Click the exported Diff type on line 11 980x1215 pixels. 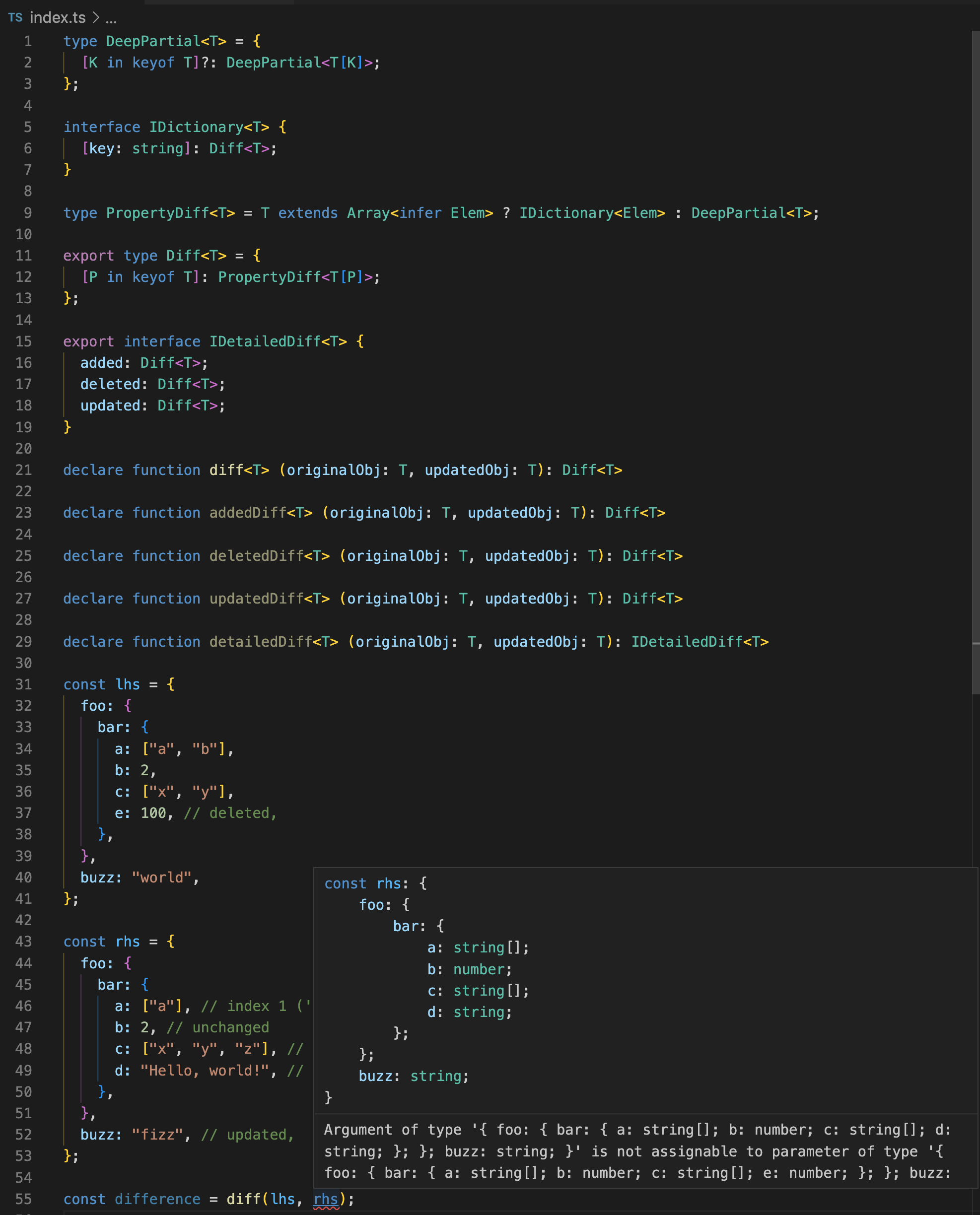tap(182, 255)
